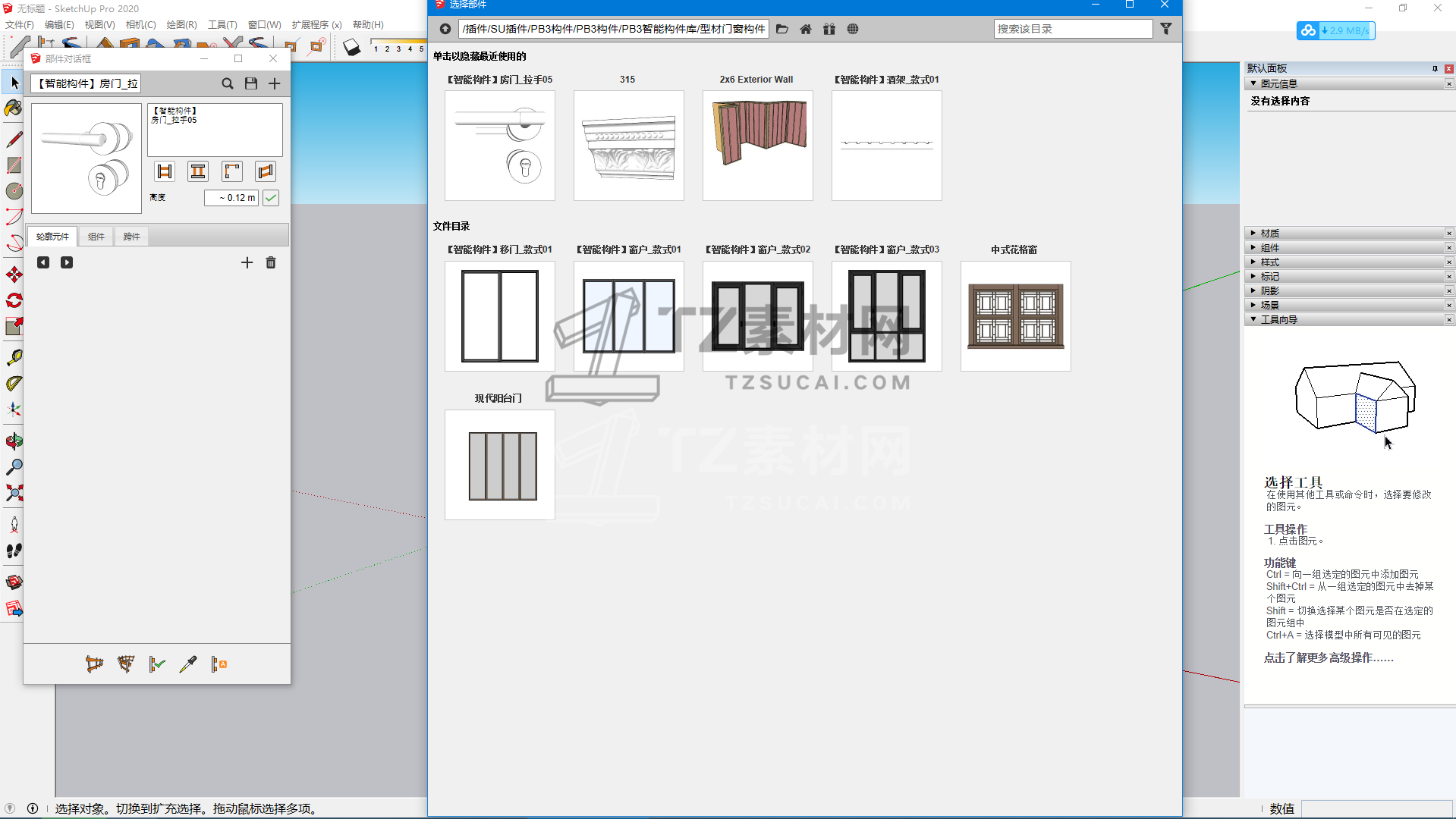
Task: Go to previous profile with left arrow
Action: pyautogui.click(x=43, y=262)
